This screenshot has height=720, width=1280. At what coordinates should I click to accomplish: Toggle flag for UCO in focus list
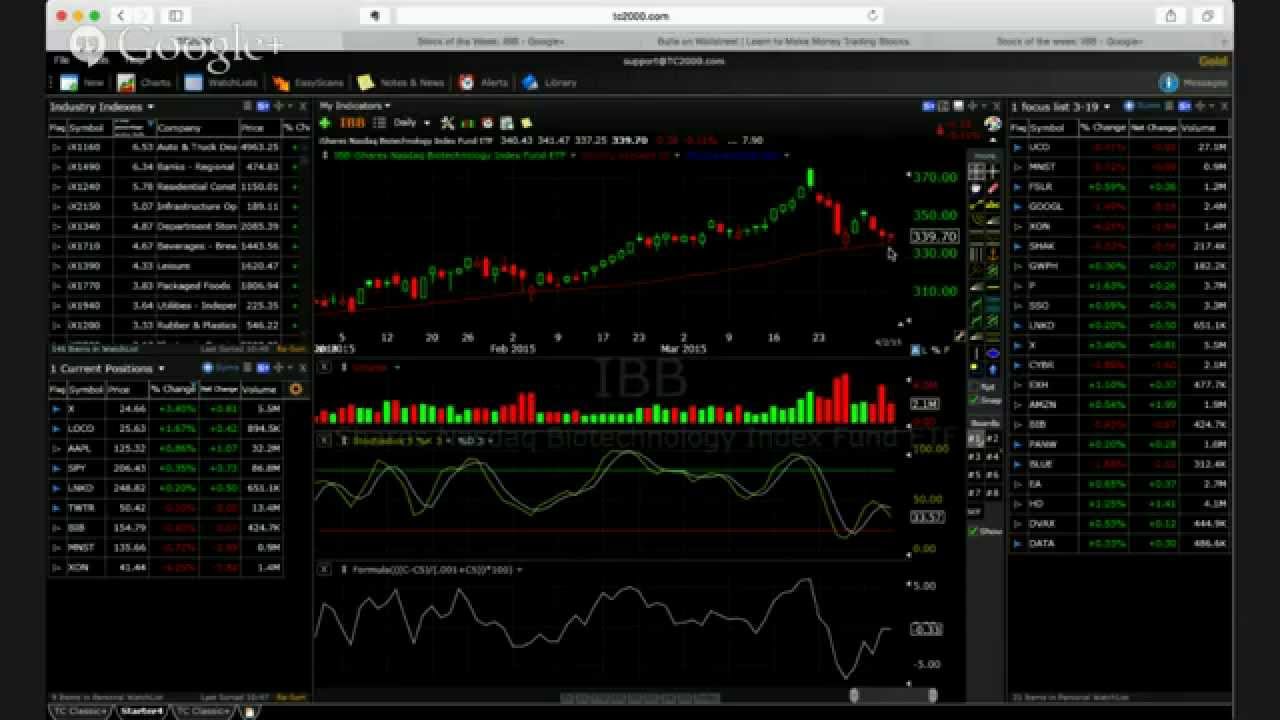point(1018,147)
